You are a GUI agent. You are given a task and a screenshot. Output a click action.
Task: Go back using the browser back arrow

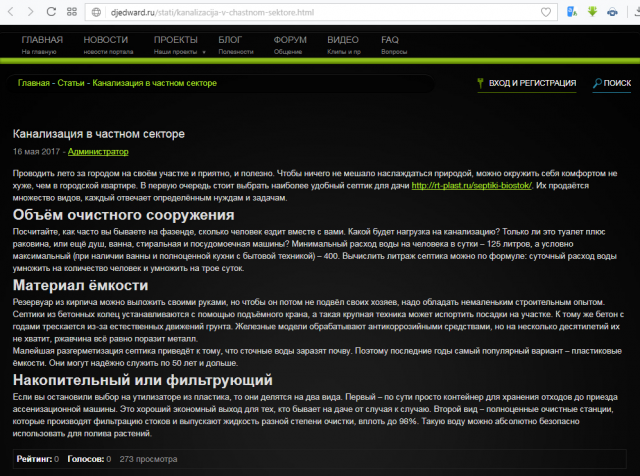[11, 12]
